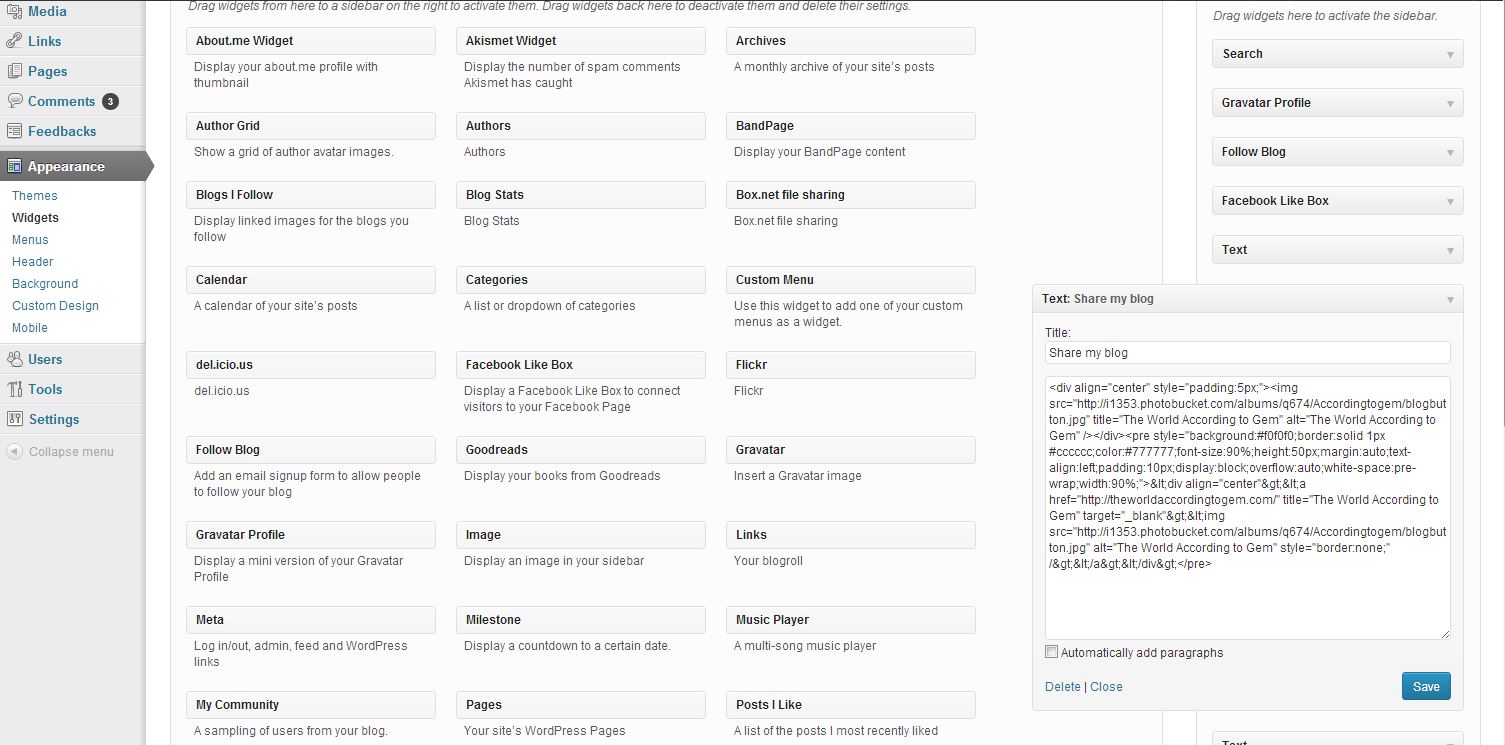
Task: Expand the Facebook Like Box sidebar widget
Action: tap(1450, 202)
